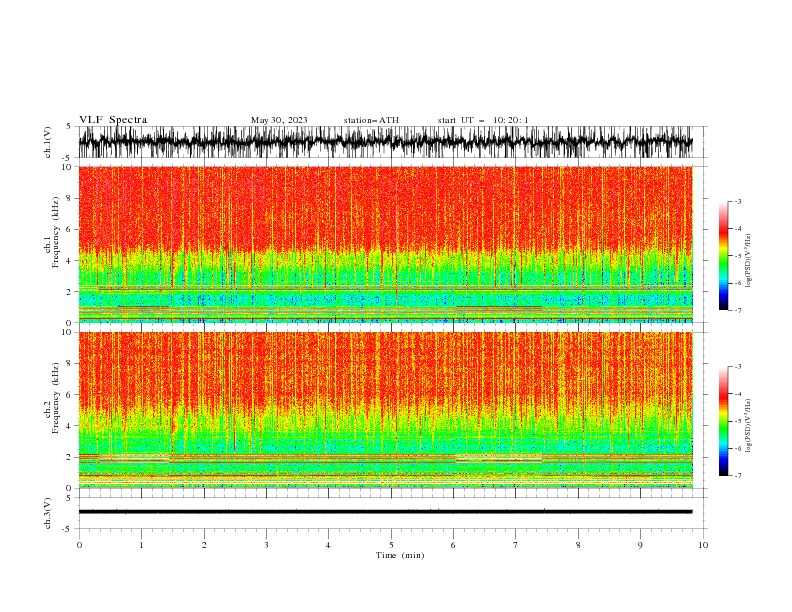Screen dimensions: 792x612
Task: Click the "VLF Spectra" title text
Action: coord(113,120)
